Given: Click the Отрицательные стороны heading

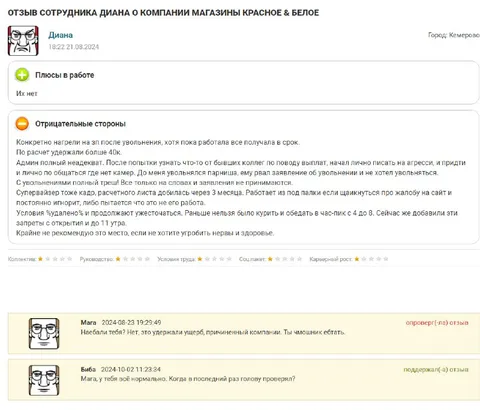Looking at the screenshot, I should (80, 124).
